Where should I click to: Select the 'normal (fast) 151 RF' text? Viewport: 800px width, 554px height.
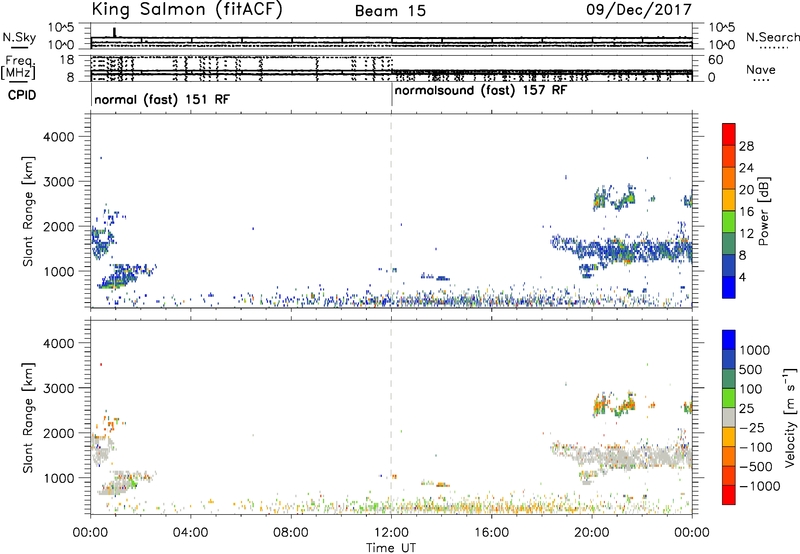[x=162, y=99]
